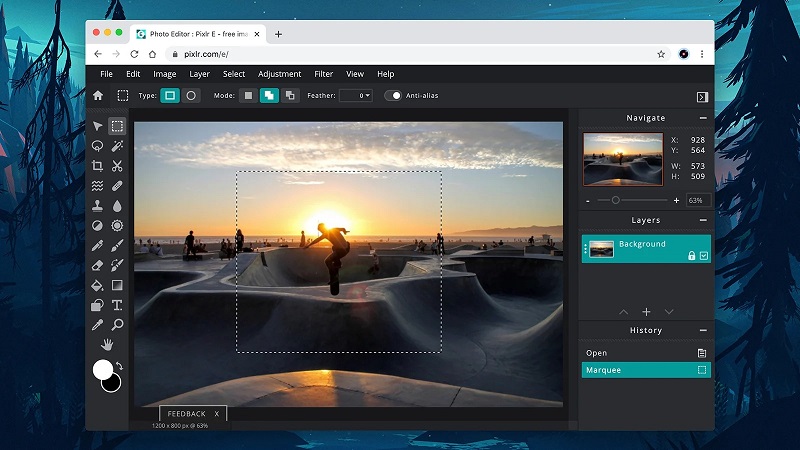Select the Magic Wand tool

point(117,146)
